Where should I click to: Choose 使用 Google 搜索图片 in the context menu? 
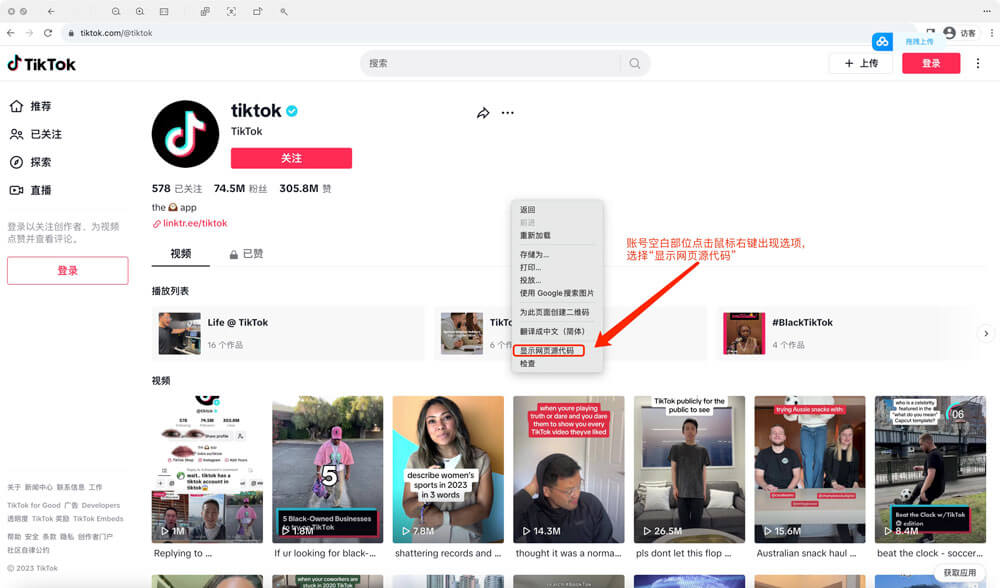pos(557,293)
